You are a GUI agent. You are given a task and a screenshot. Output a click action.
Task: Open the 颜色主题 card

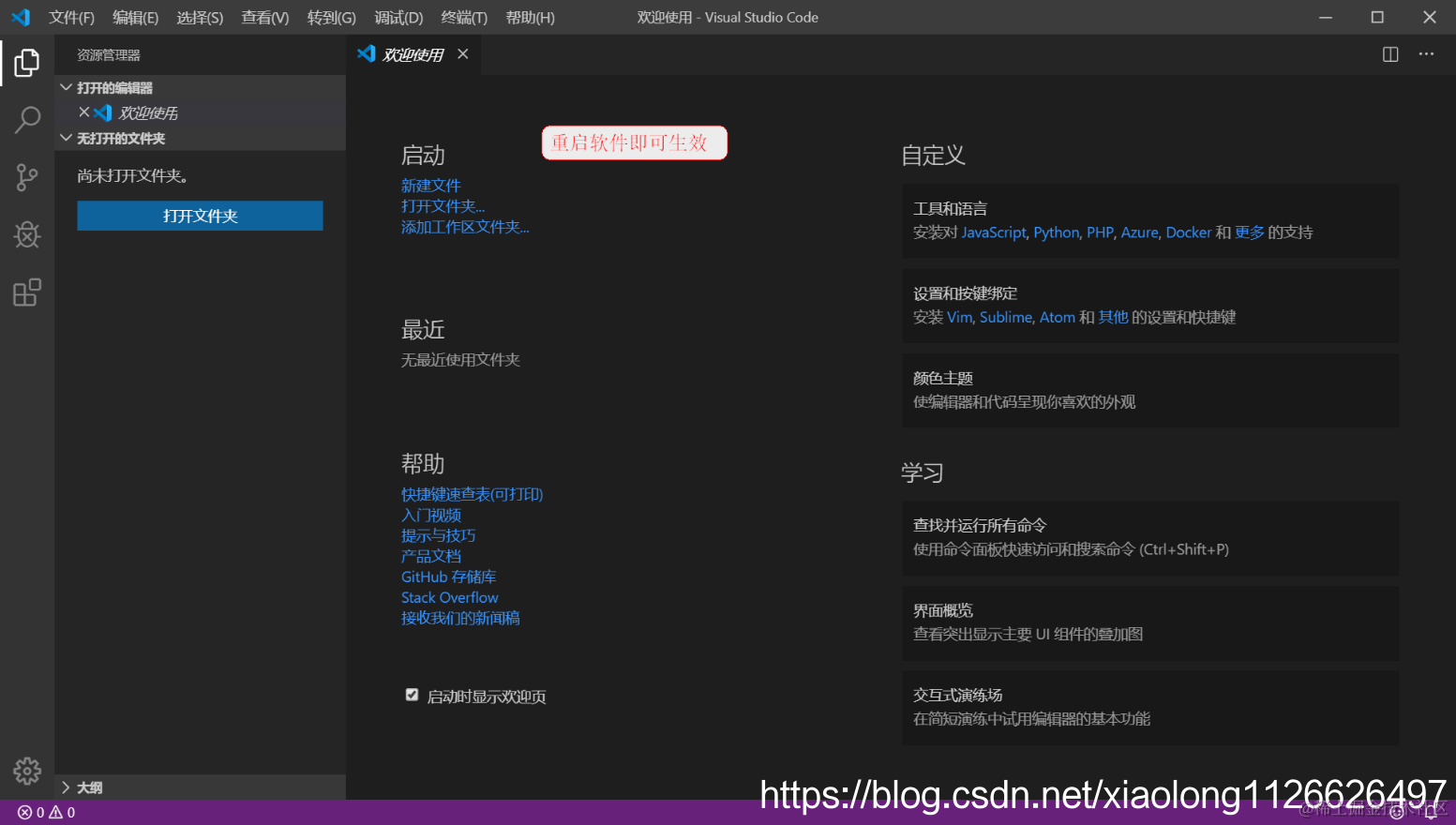(1150, 391)
